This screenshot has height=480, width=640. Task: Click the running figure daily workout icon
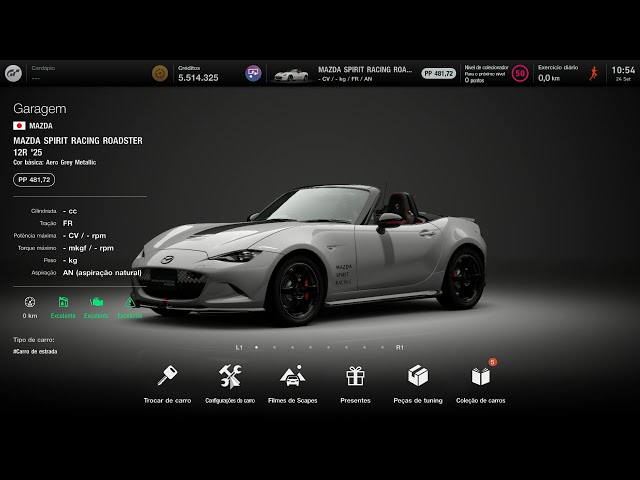593,73
